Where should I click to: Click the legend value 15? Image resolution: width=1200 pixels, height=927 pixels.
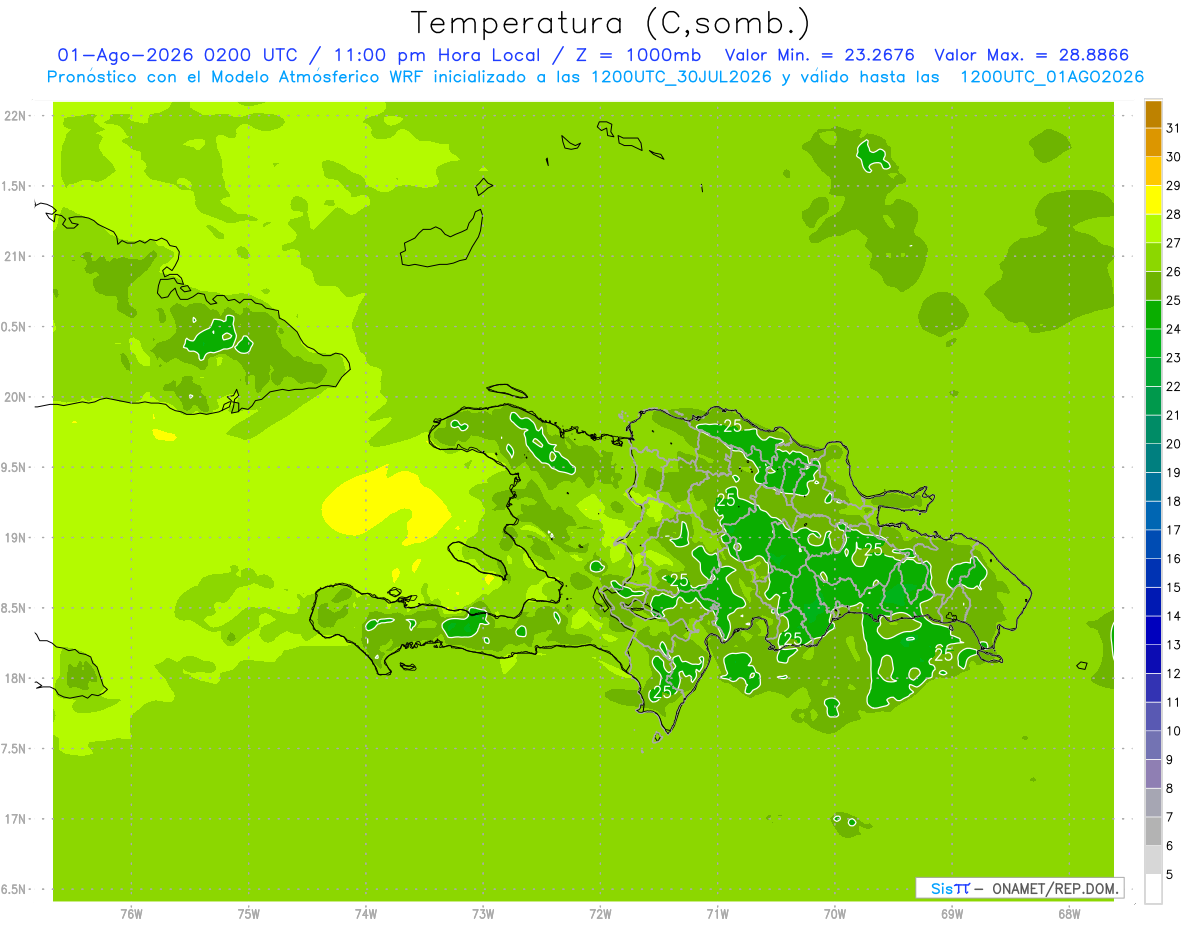(x=1174, y=587)
